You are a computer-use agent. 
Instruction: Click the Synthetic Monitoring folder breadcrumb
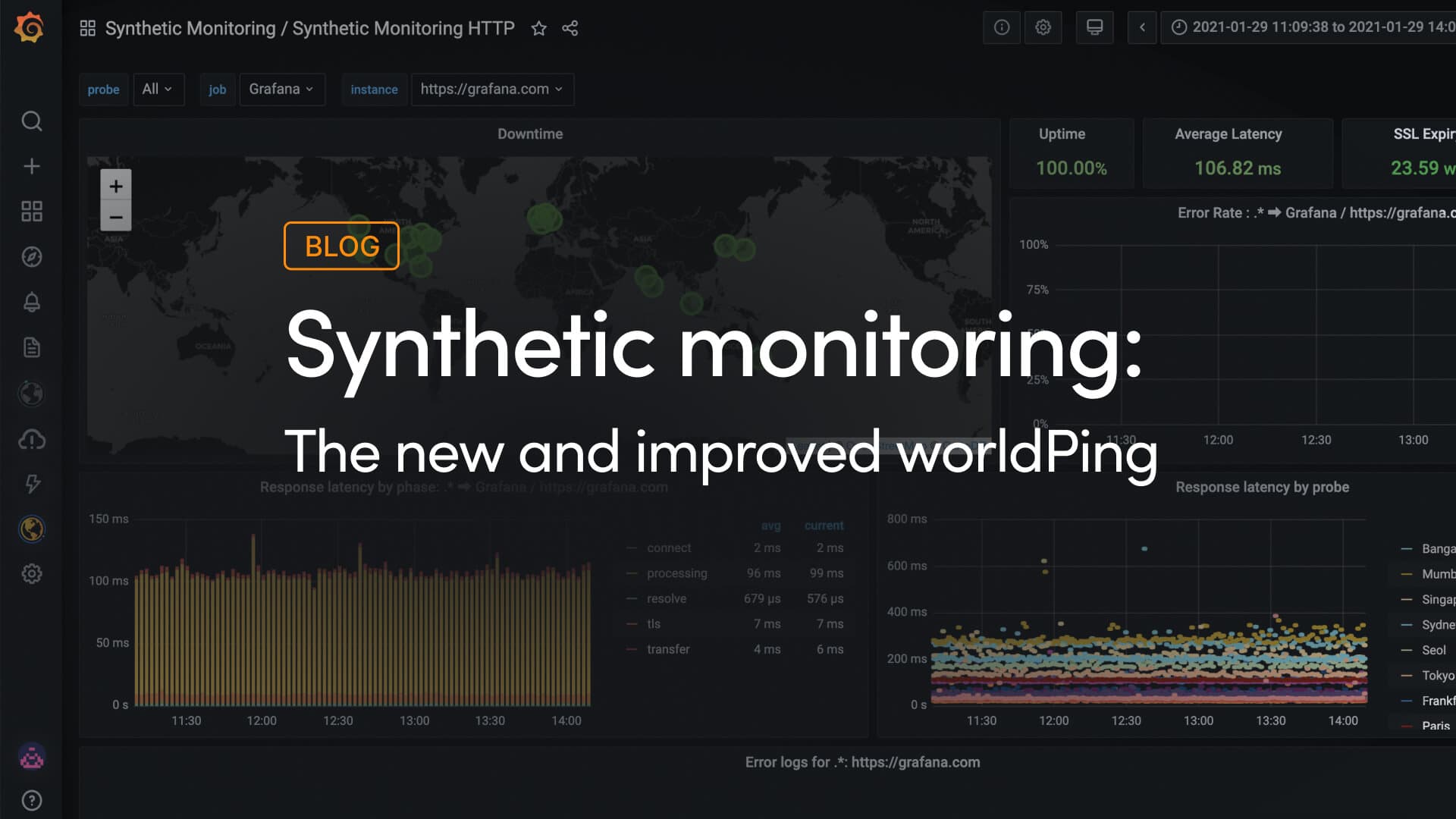[x=190, y=28]
